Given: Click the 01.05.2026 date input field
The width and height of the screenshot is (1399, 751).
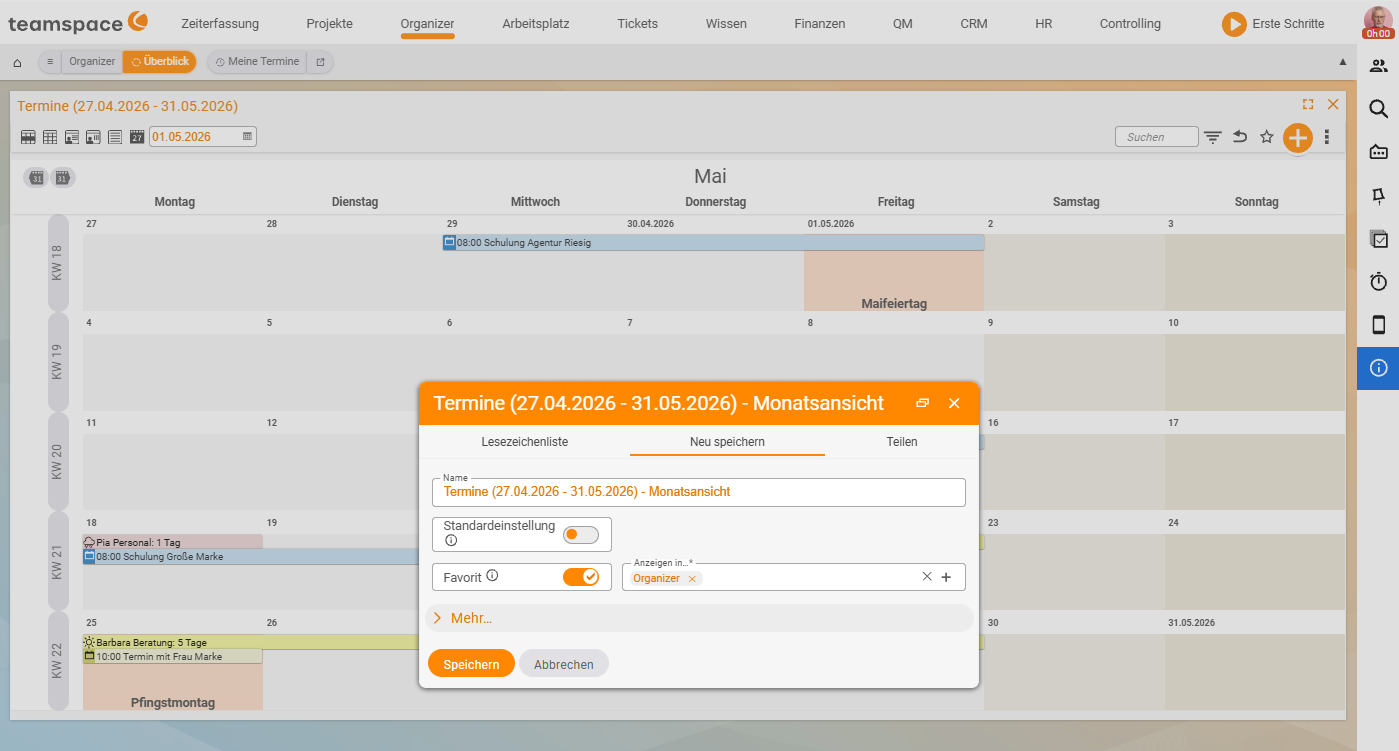Looking at the screenshot, I should 203,137.
